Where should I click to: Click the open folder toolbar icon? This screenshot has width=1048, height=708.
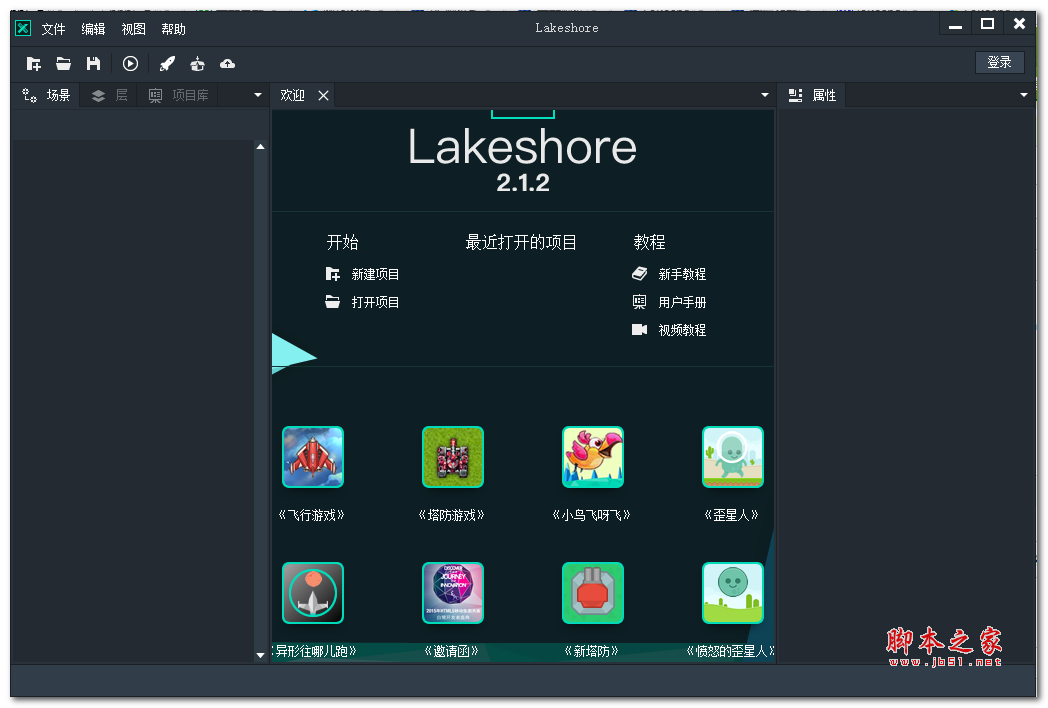pyautogui.click(x=63, y=64)
